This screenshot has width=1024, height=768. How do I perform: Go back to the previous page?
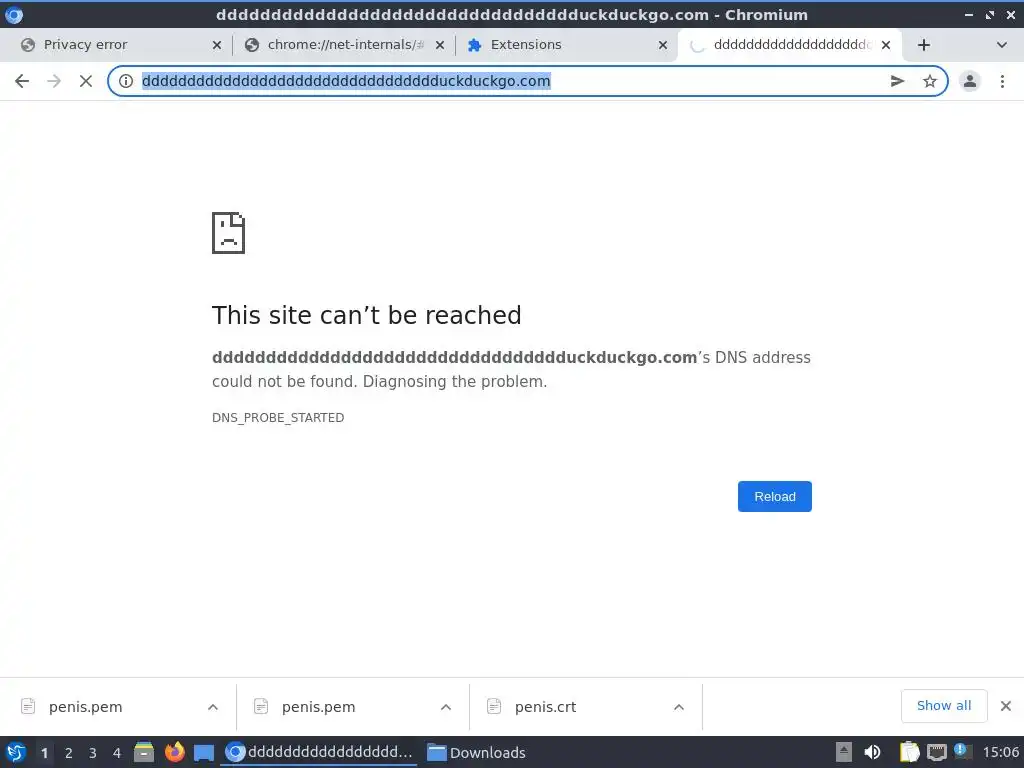(22, 81)
